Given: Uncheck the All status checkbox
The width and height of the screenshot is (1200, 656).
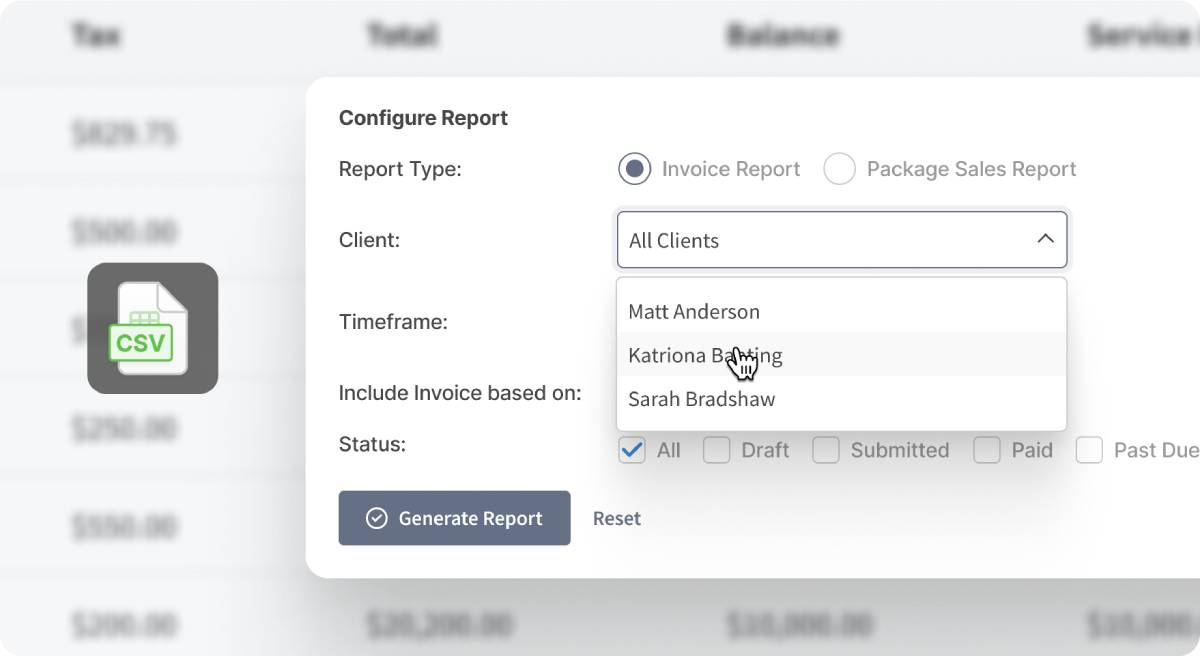Looking at the screenshot, I should click(632, 450).
